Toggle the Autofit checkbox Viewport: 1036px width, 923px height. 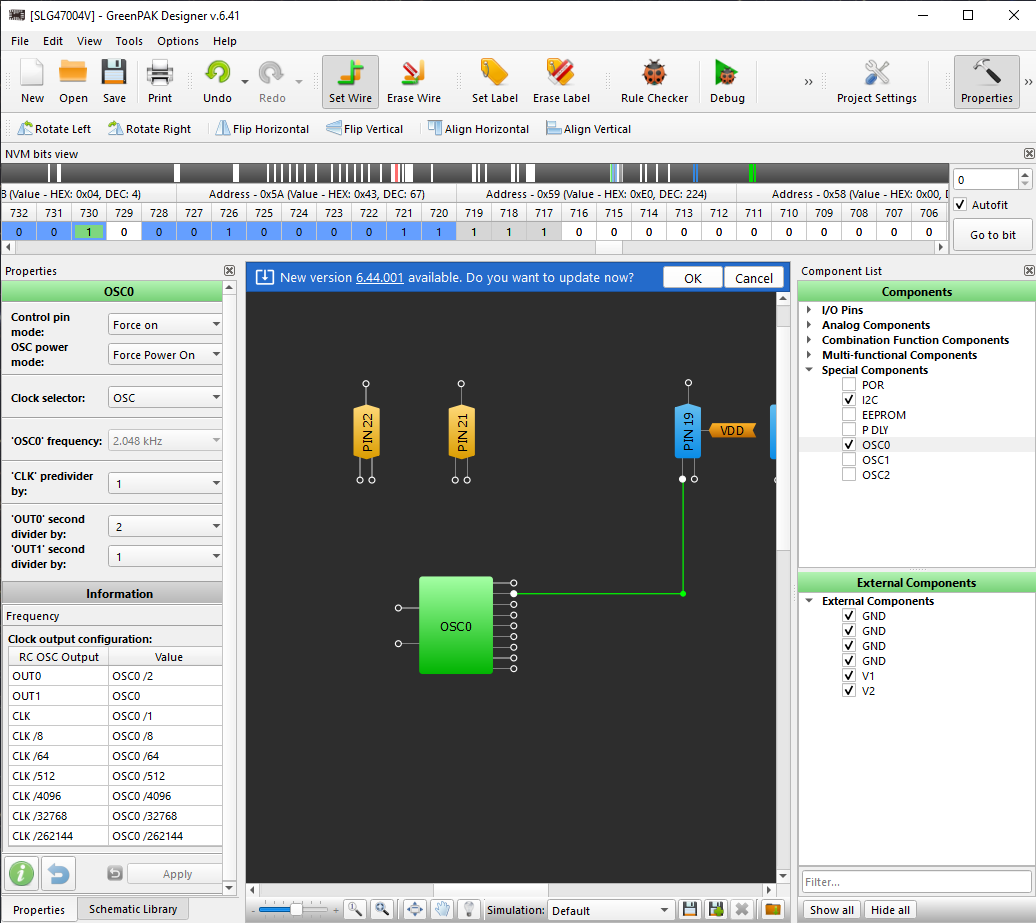[x=961, y=205]
